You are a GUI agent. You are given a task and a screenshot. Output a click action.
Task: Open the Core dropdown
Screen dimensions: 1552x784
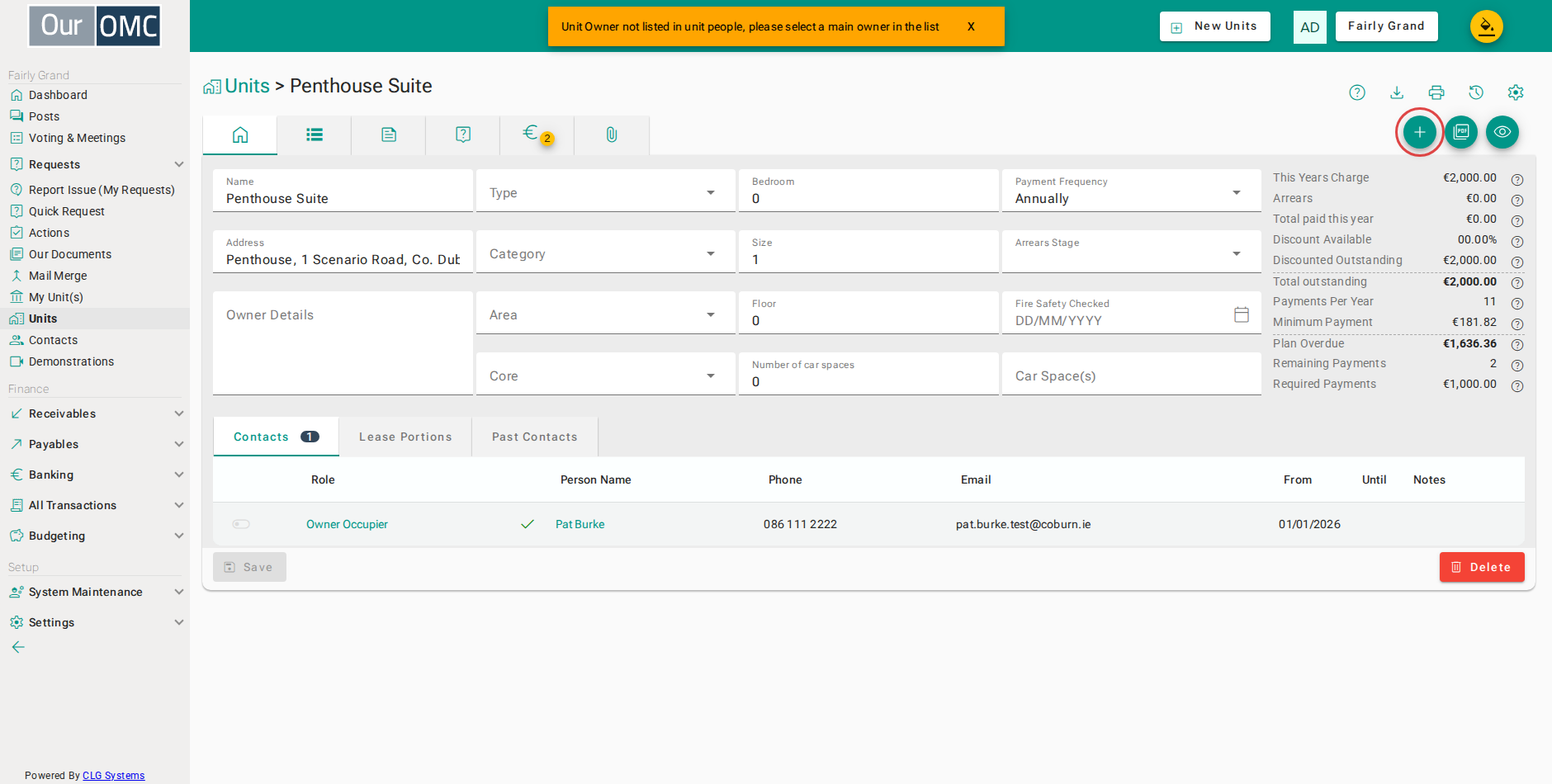pos(606,374)
